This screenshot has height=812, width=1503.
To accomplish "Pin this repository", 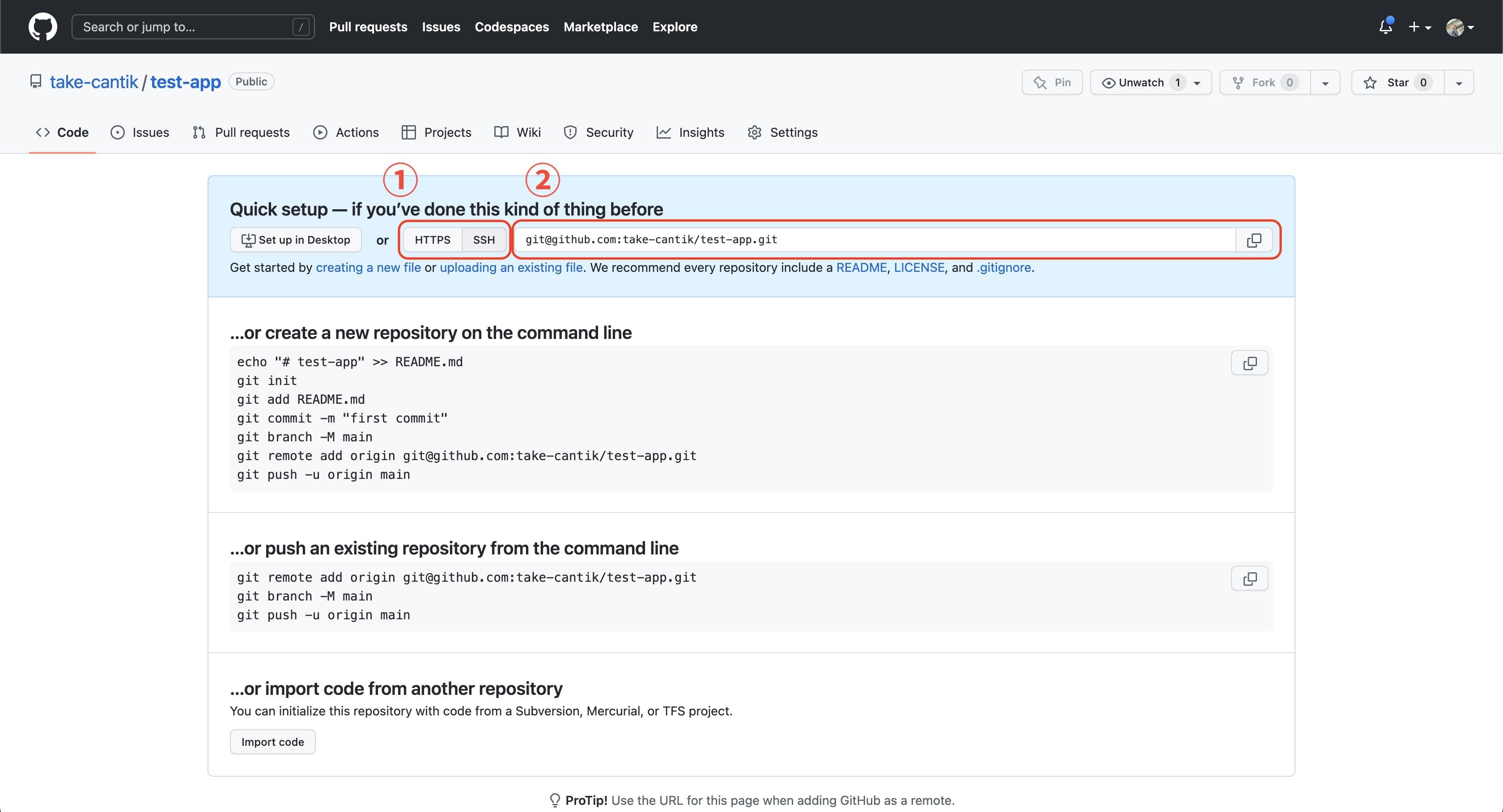I will tap(1052, 82).
